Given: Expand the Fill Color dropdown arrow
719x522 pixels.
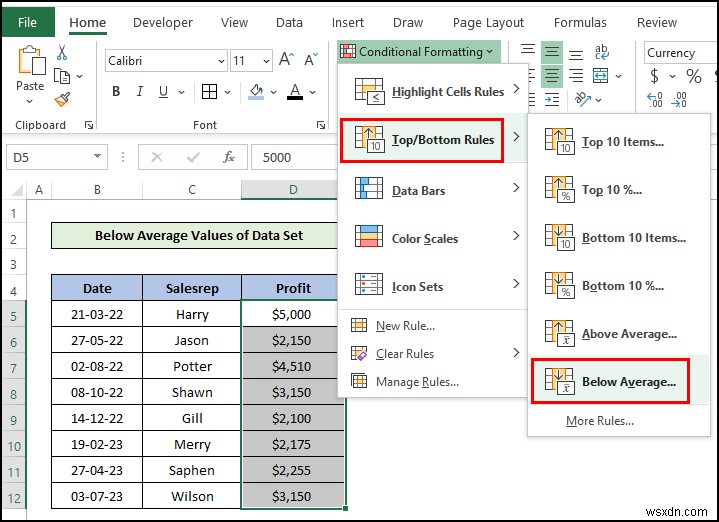Looking at the screenshot, I should 274,93.
